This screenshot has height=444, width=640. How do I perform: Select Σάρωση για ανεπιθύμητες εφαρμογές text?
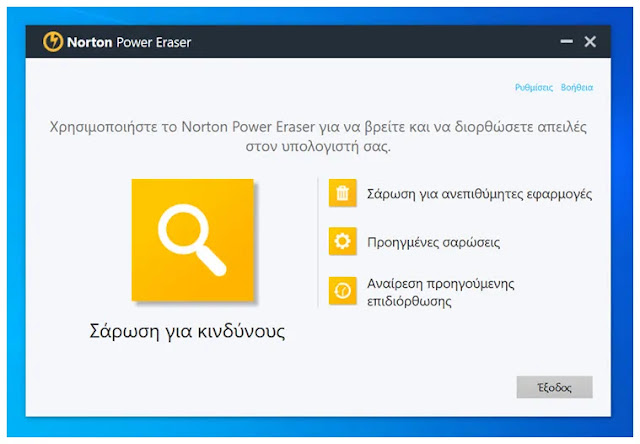[x=479, y=193]
